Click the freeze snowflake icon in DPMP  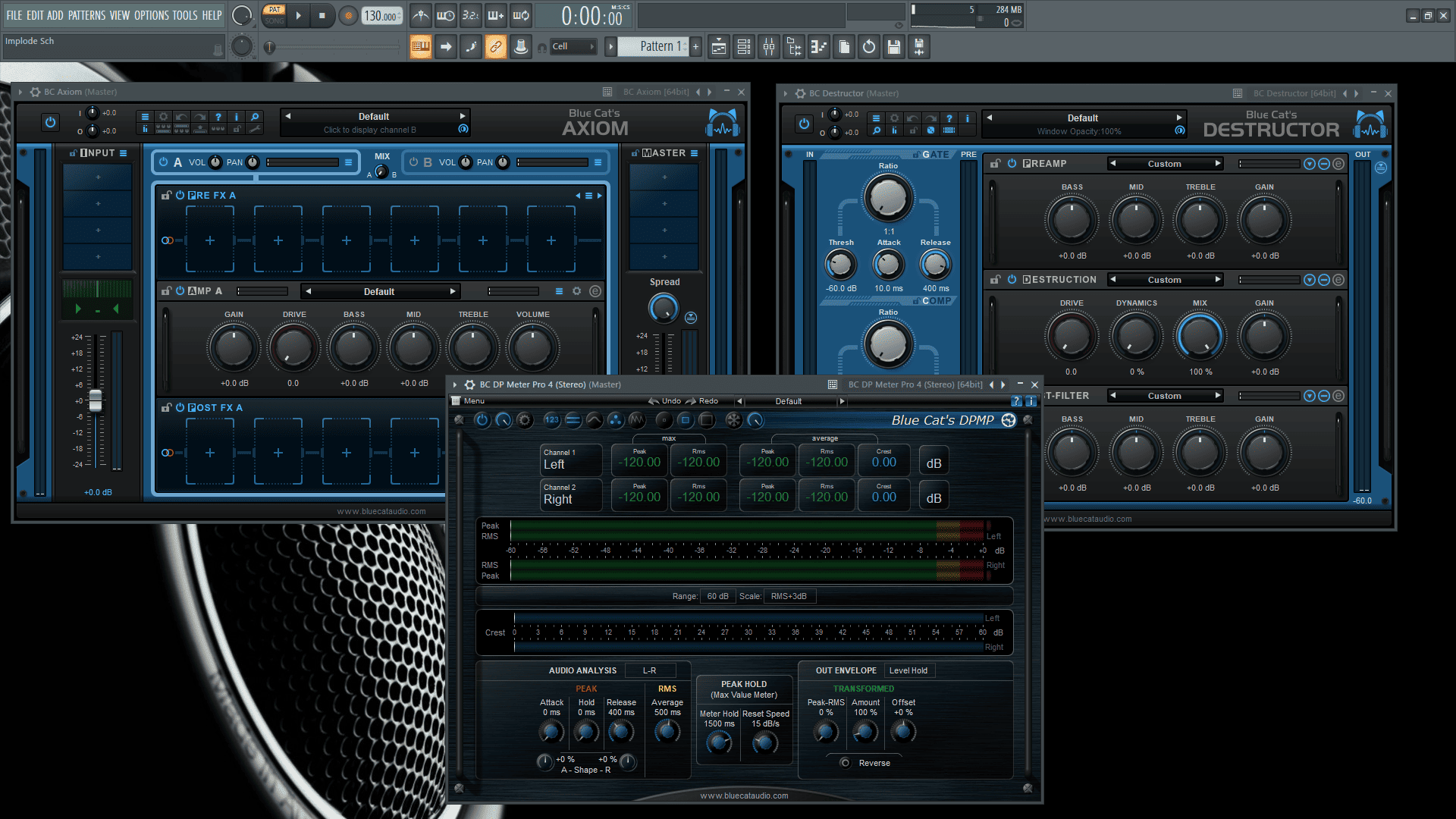[733, 420]
